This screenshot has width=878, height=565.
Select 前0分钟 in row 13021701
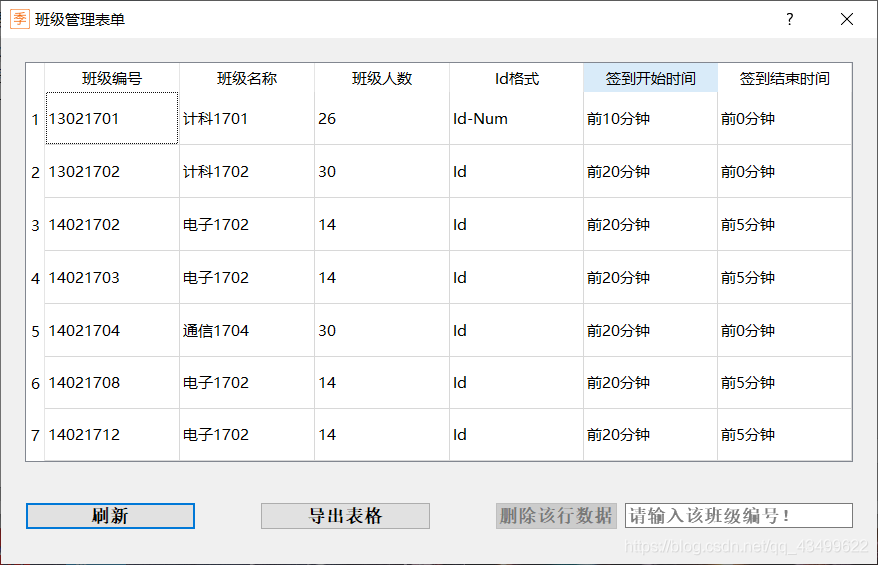tap(784, 119)
